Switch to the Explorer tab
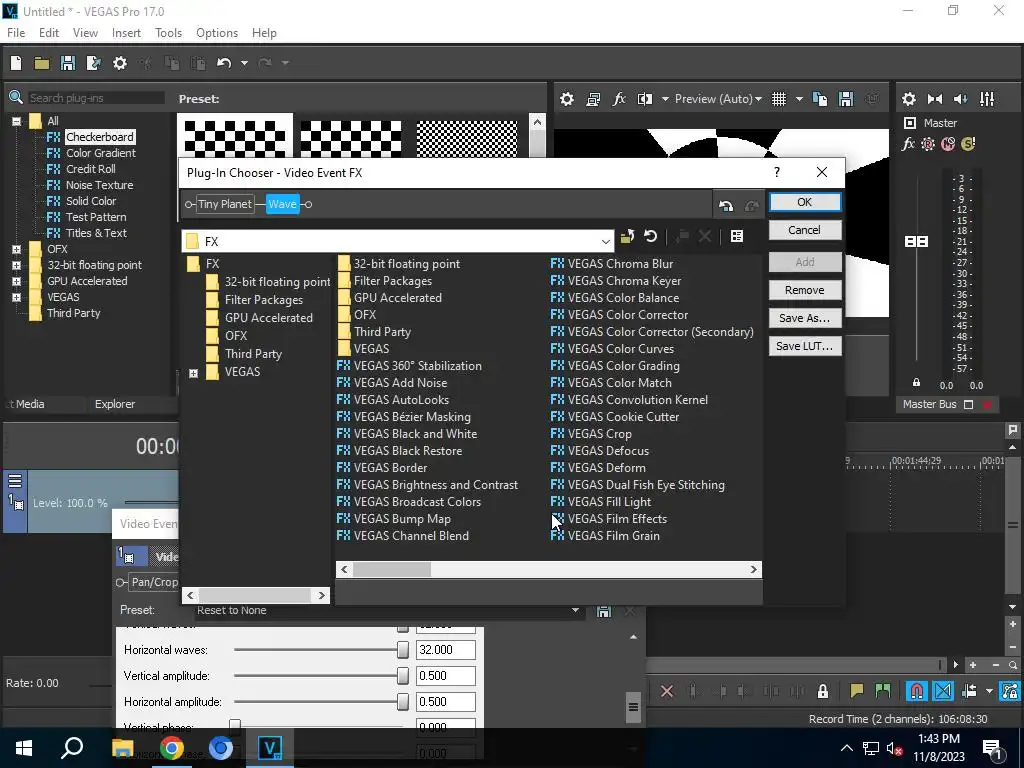Image resolution: width=1024 pixels, height=768 pixels. (x=115, y=404)
